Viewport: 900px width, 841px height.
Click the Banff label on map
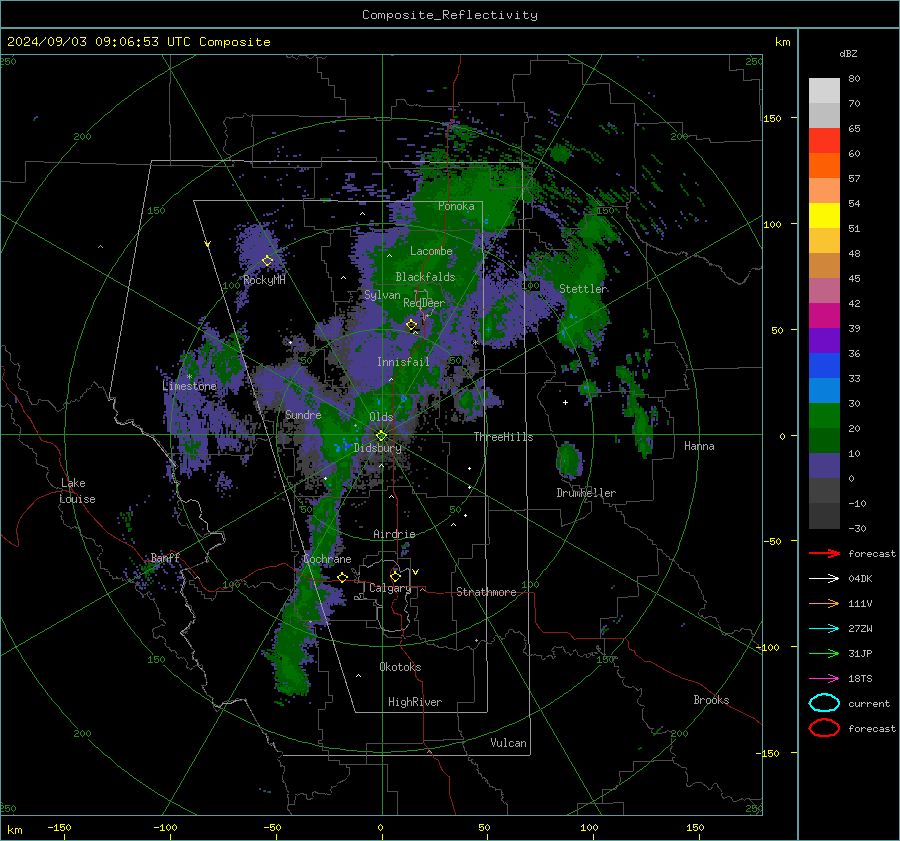pyautogui.click(x=165, y=557)
